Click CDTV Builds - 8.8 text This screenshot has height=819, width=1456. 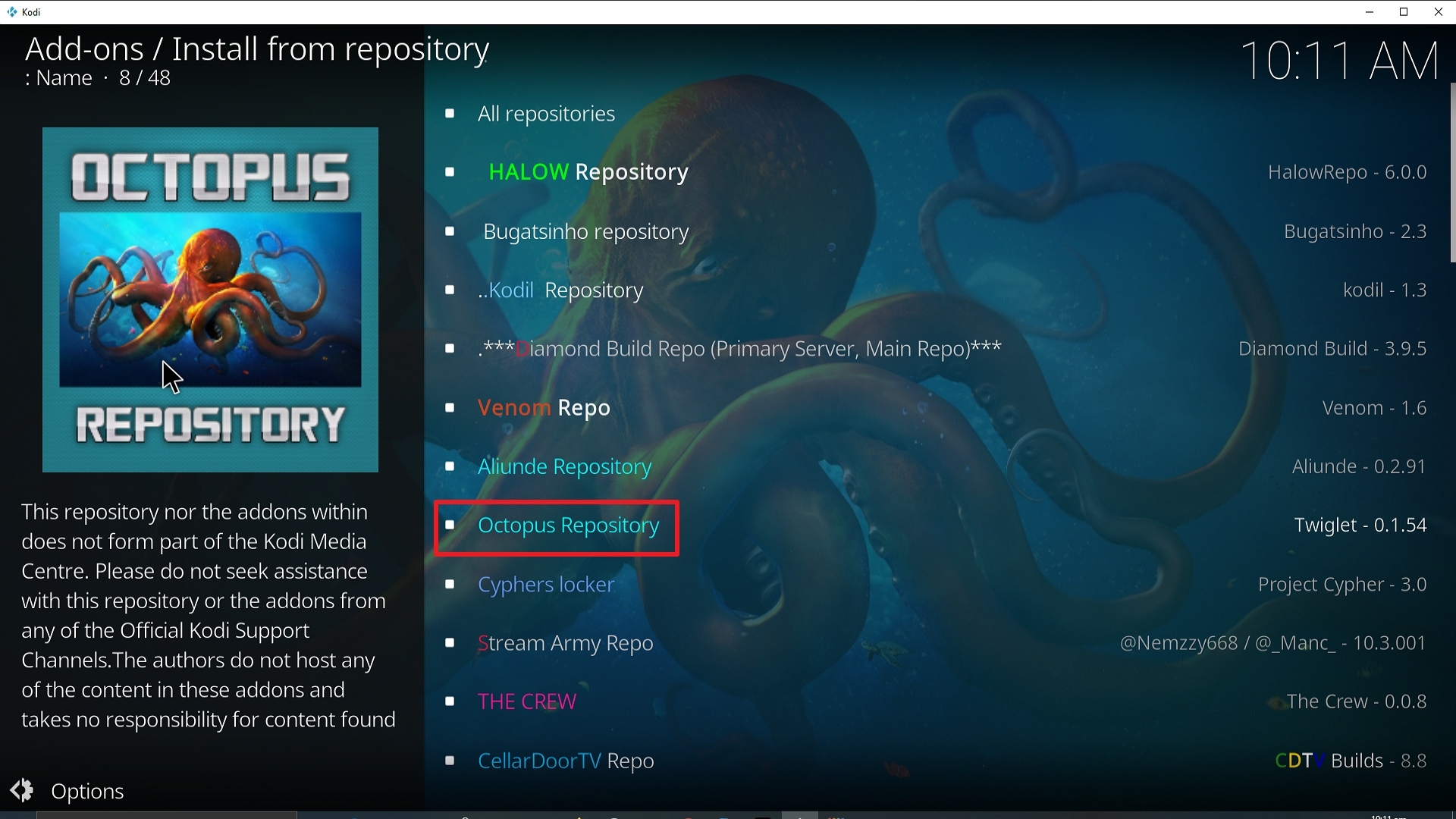tap(1351, 761)
